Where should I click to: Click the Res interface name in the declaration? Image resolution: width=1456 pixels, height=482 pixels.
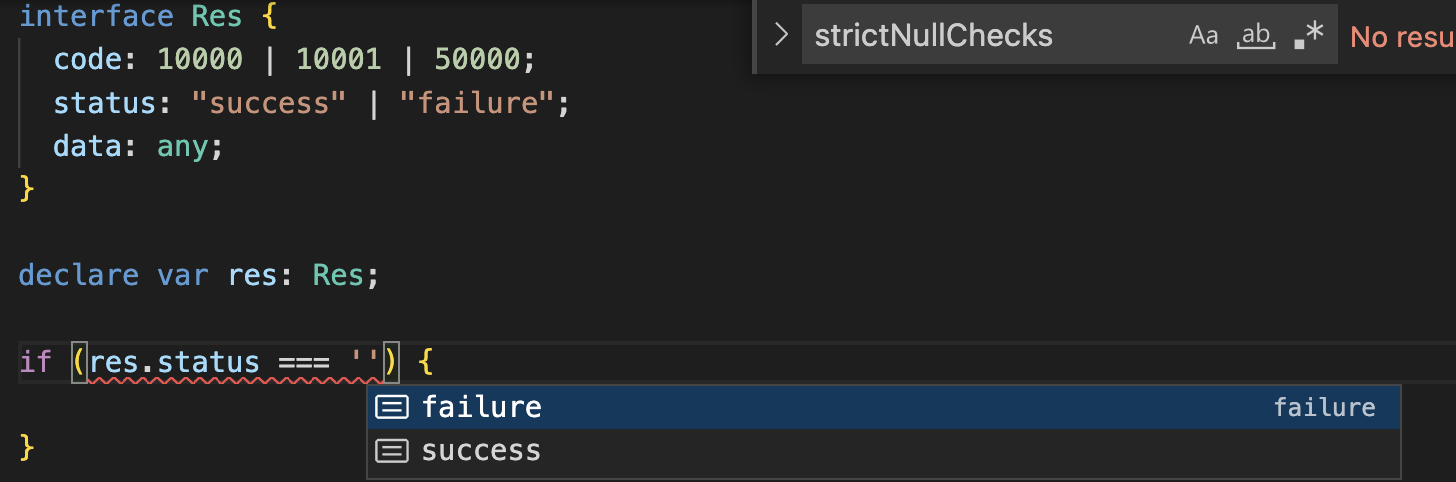point(217,17)
